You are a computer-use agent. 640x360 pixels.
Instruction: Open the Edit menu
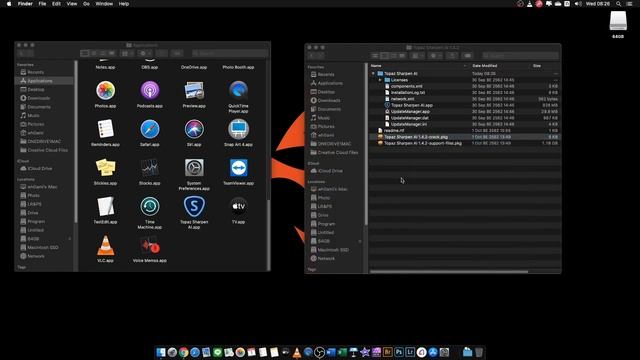click(x=56, y=4)
